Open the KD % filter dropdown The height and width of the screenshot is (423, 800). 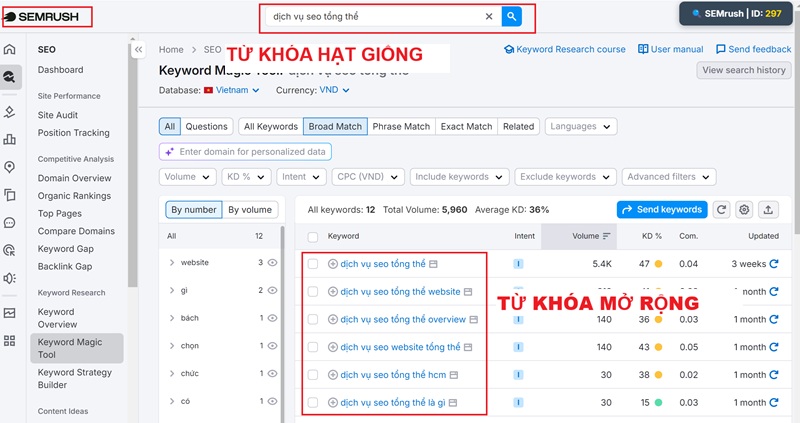(x=246, y=177)
